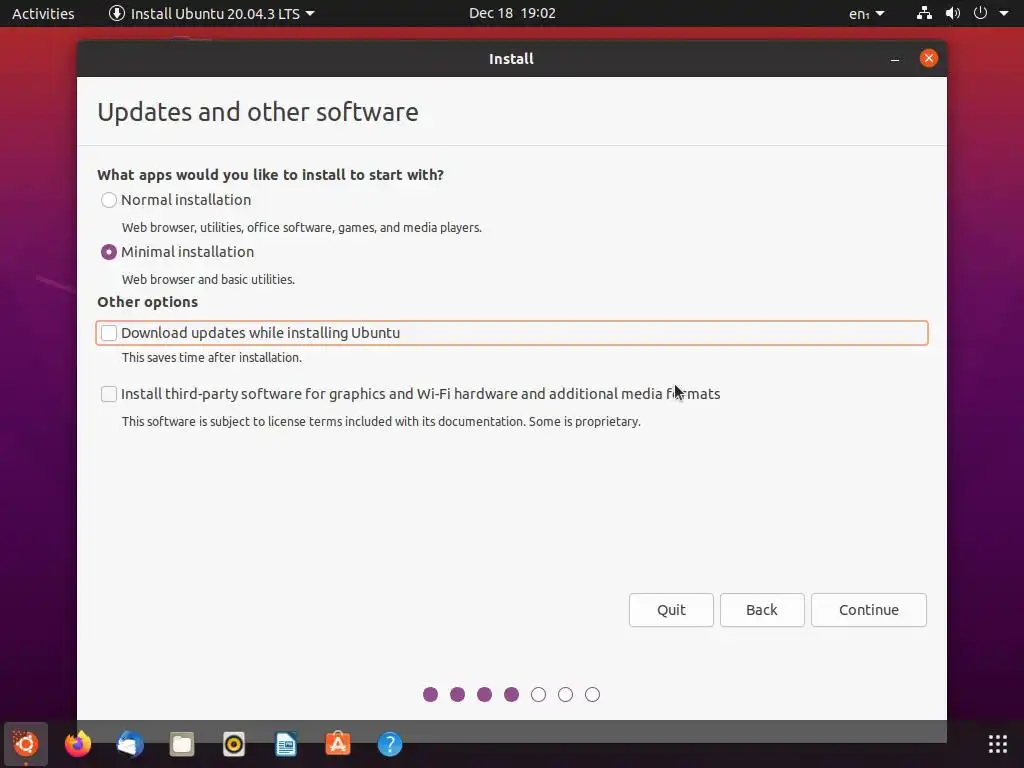Open the Ubuntu installer dock icon
This screenshot has height=768, width=1024.
tap(25, 744)
